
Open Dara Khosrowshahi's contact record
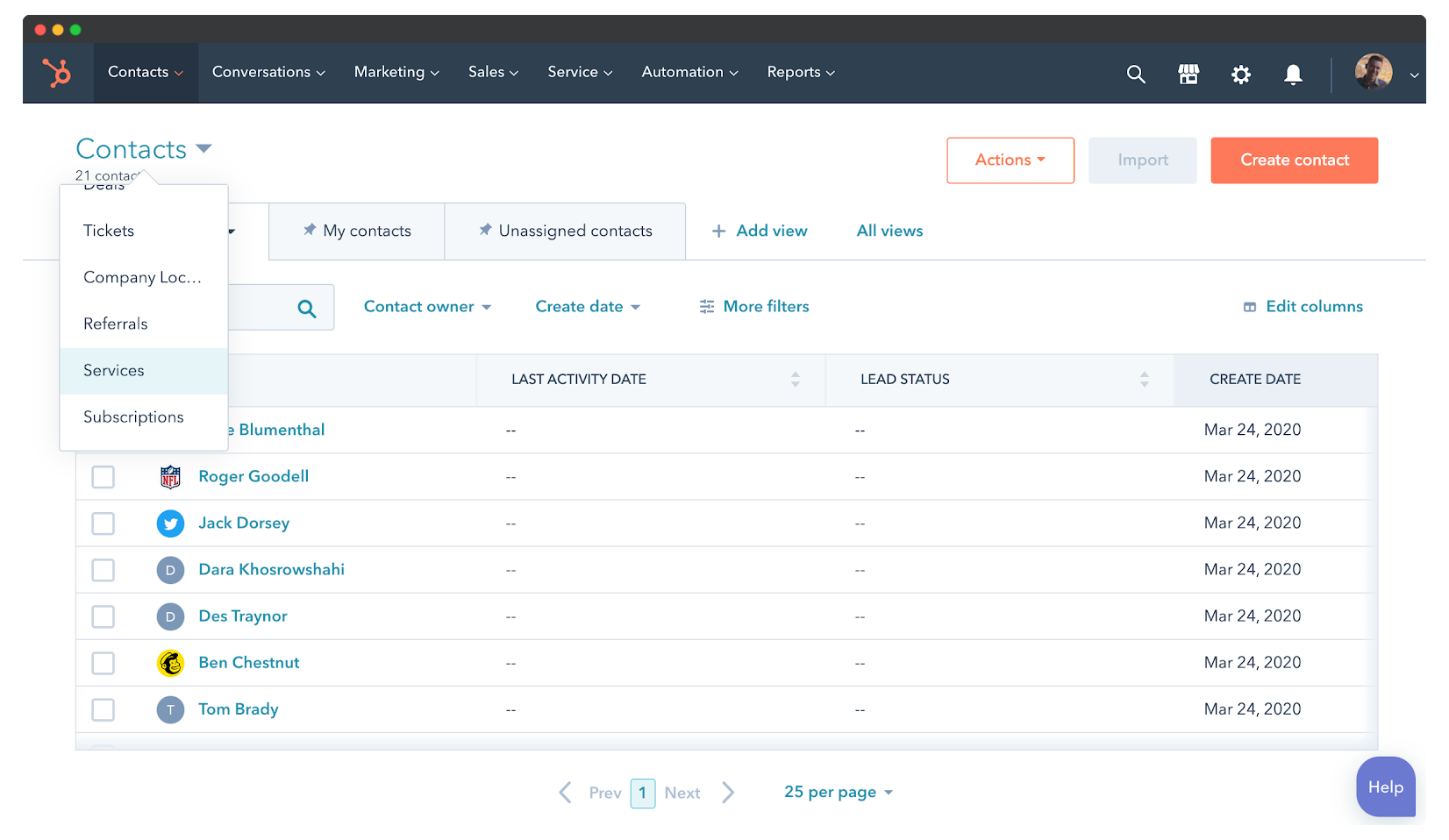(x=271, y=570)
